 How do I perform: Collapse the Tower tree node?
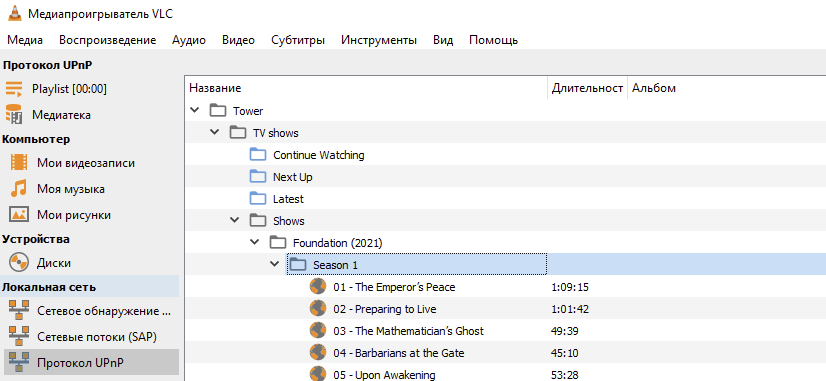[x=194, y=111]
